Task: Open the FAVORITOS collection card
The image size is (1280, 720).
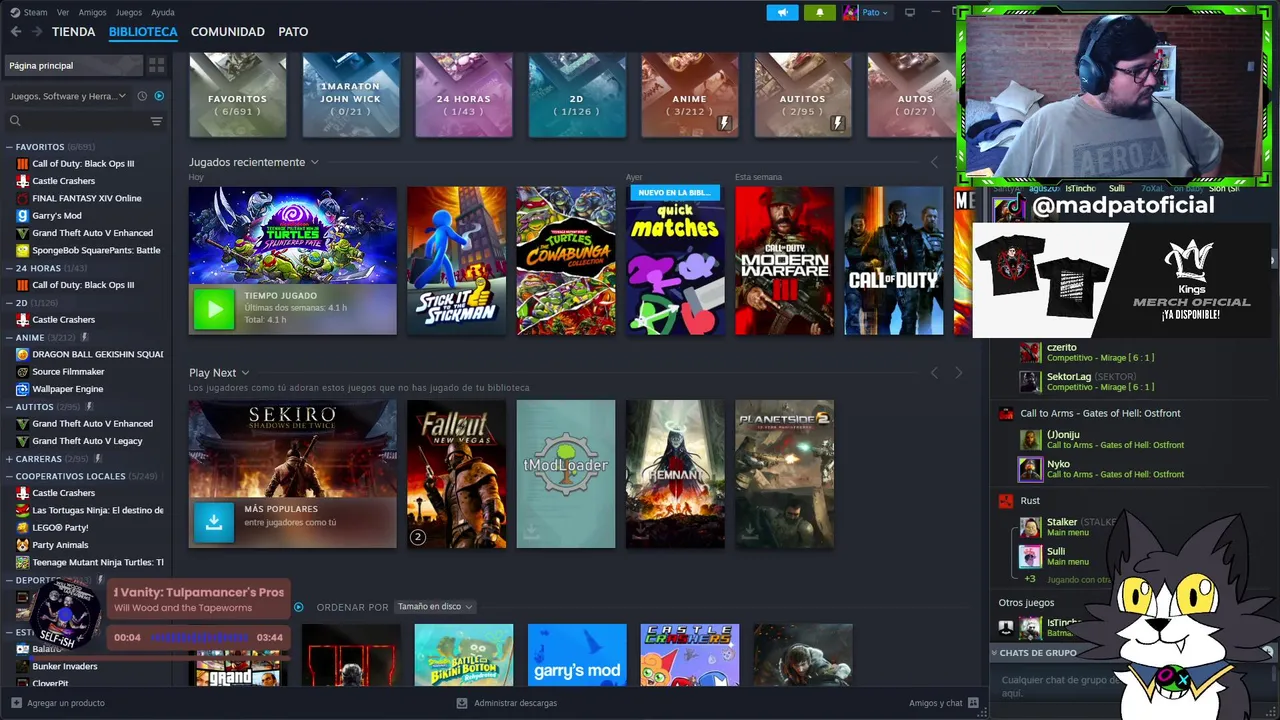Action: (237, 95)
